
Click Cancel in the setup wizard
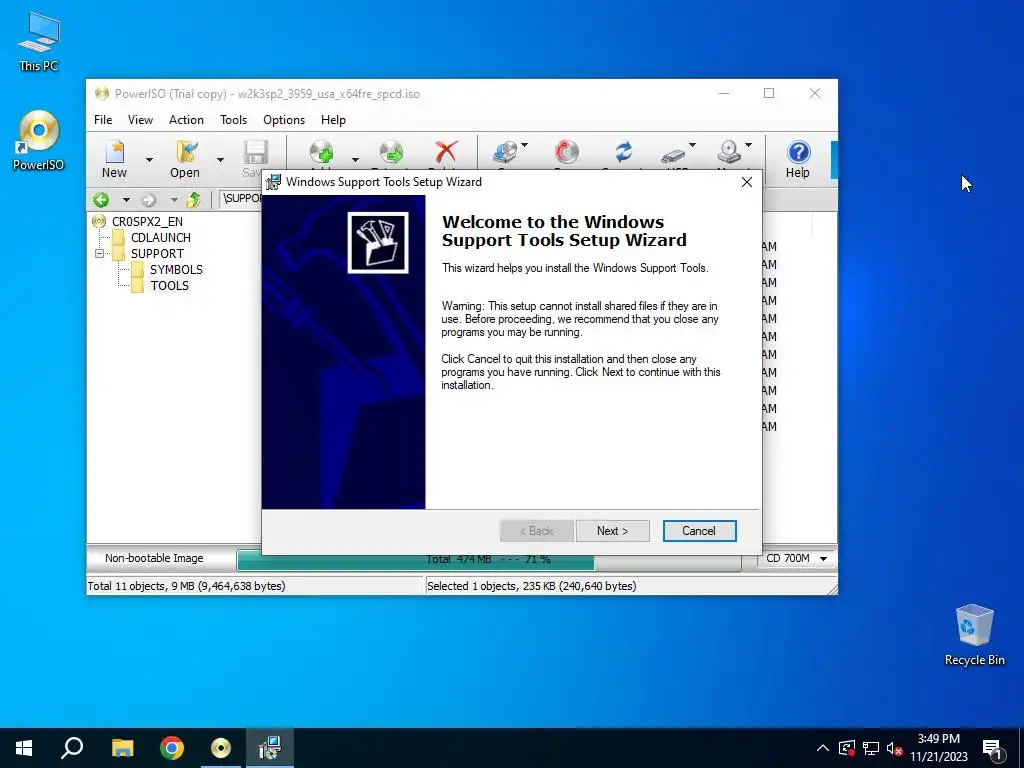[x=699, y=531]
